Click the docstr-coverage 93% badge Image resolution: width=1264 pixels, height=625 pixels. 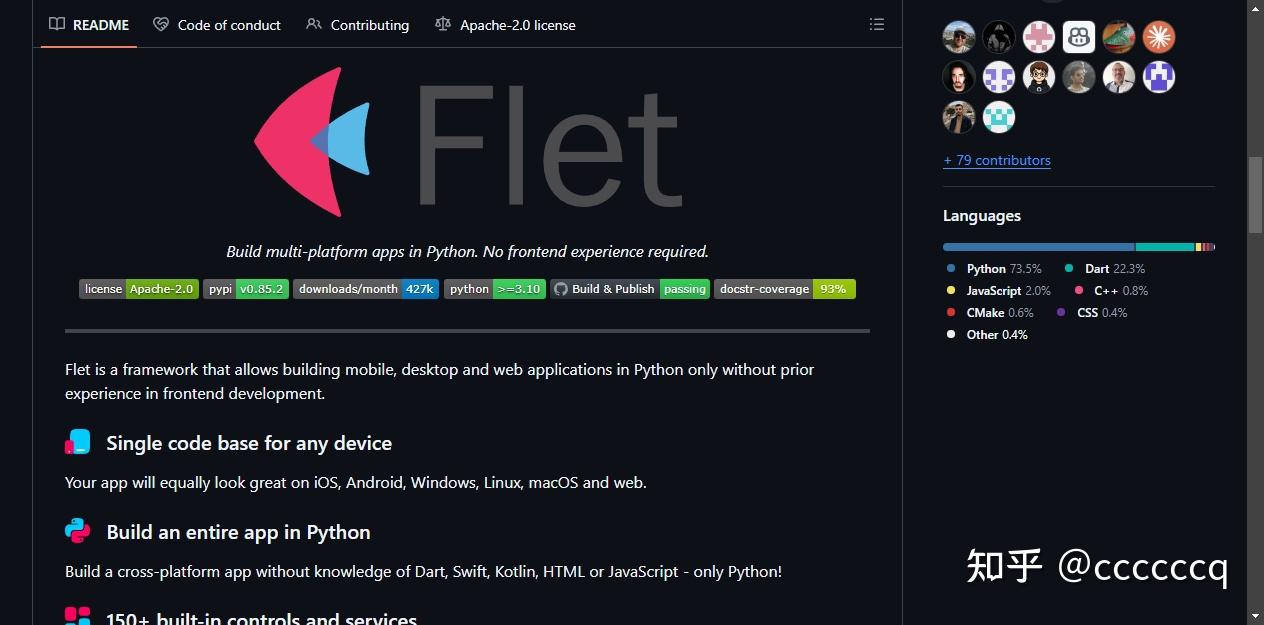point(785,289)
